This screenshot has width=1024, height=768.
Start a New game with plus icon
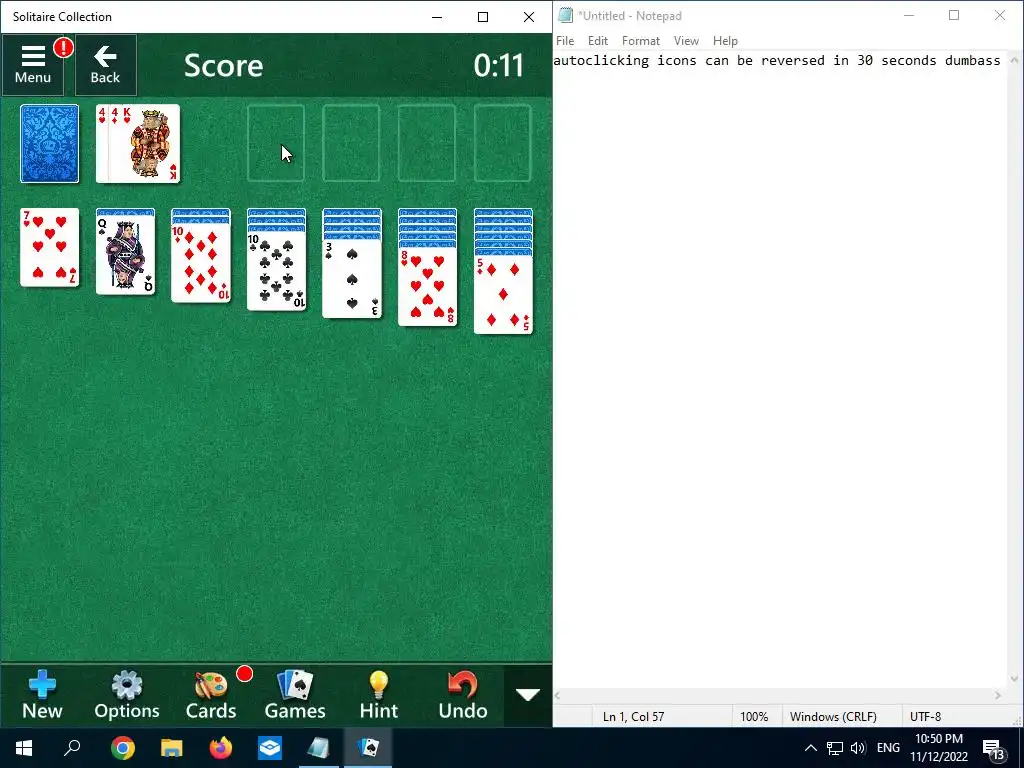click(x=42, y=695)
